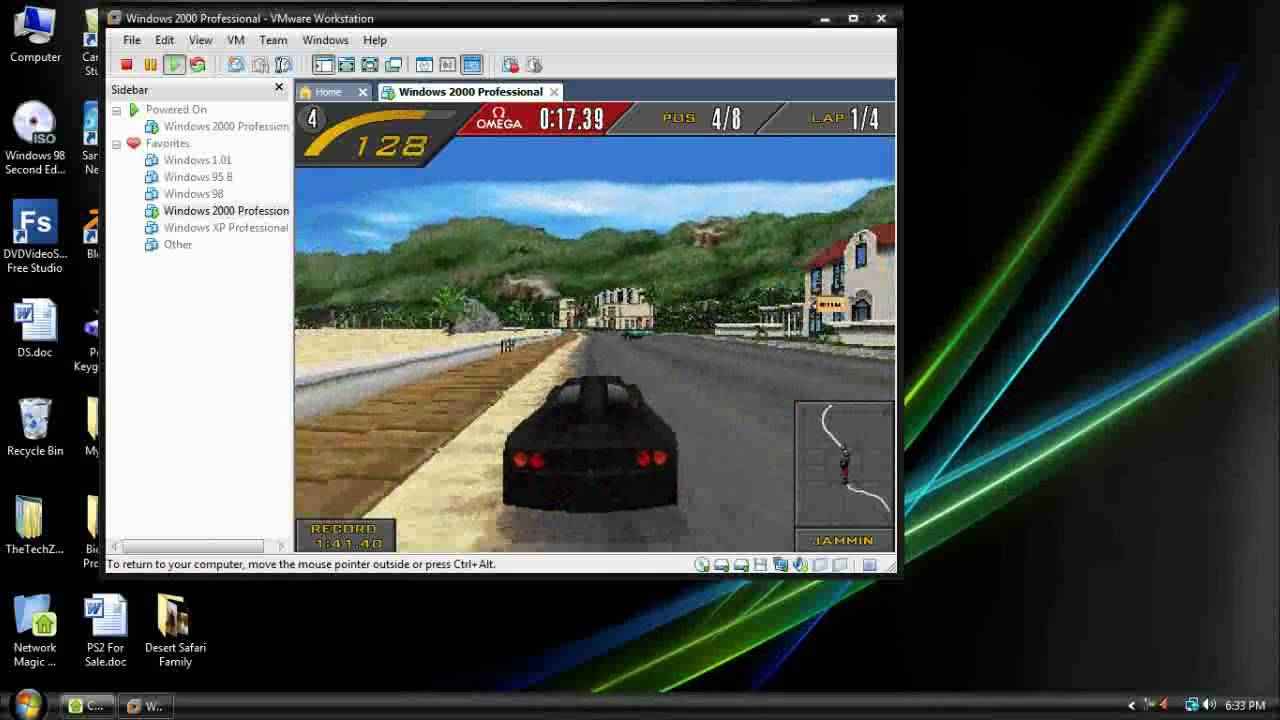Click the first hard disk status icon
The height and width of the screenshot is (720, 1280).
pyautogui.click(x=722, y=565)
